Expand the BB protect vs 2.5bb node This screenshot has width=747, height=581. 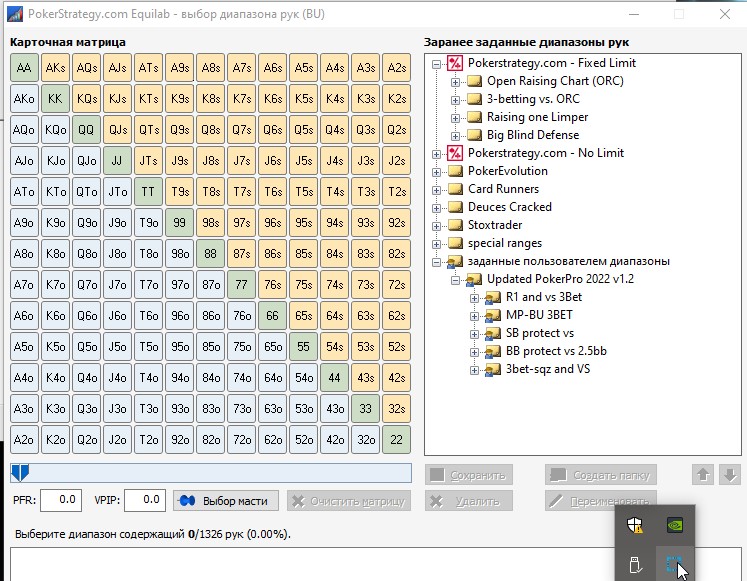474,352
